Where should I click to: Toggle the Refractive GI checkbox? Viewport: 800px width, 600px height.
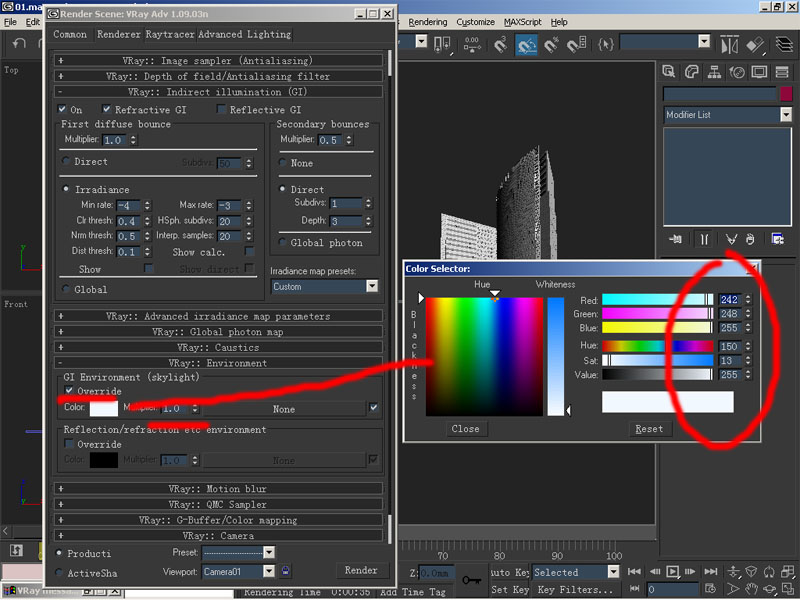click(106, 109)
